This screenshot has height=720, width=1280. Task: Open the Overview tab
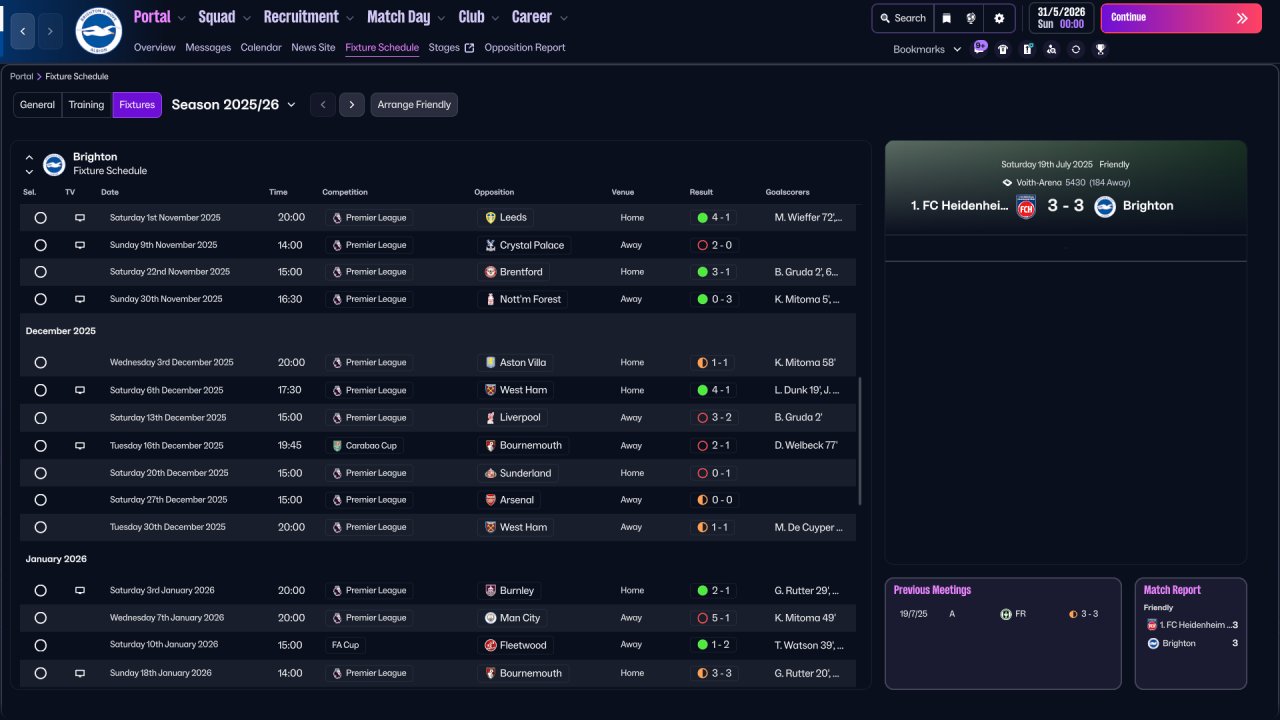(x=154, y=48)
